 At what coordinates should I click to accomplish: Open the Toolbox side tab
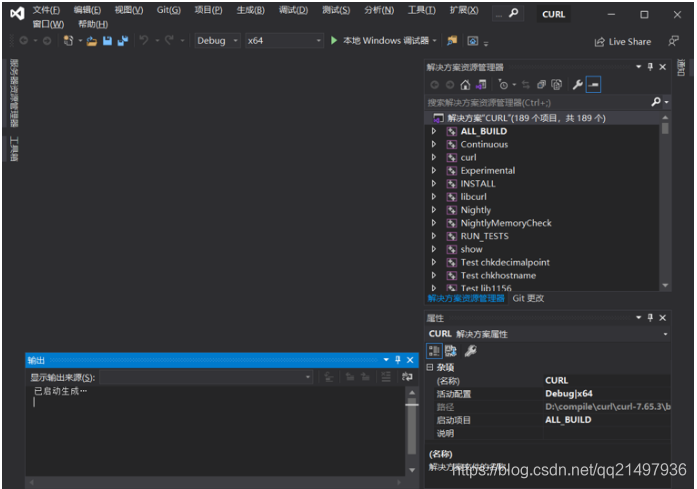(x=14, y=148)
